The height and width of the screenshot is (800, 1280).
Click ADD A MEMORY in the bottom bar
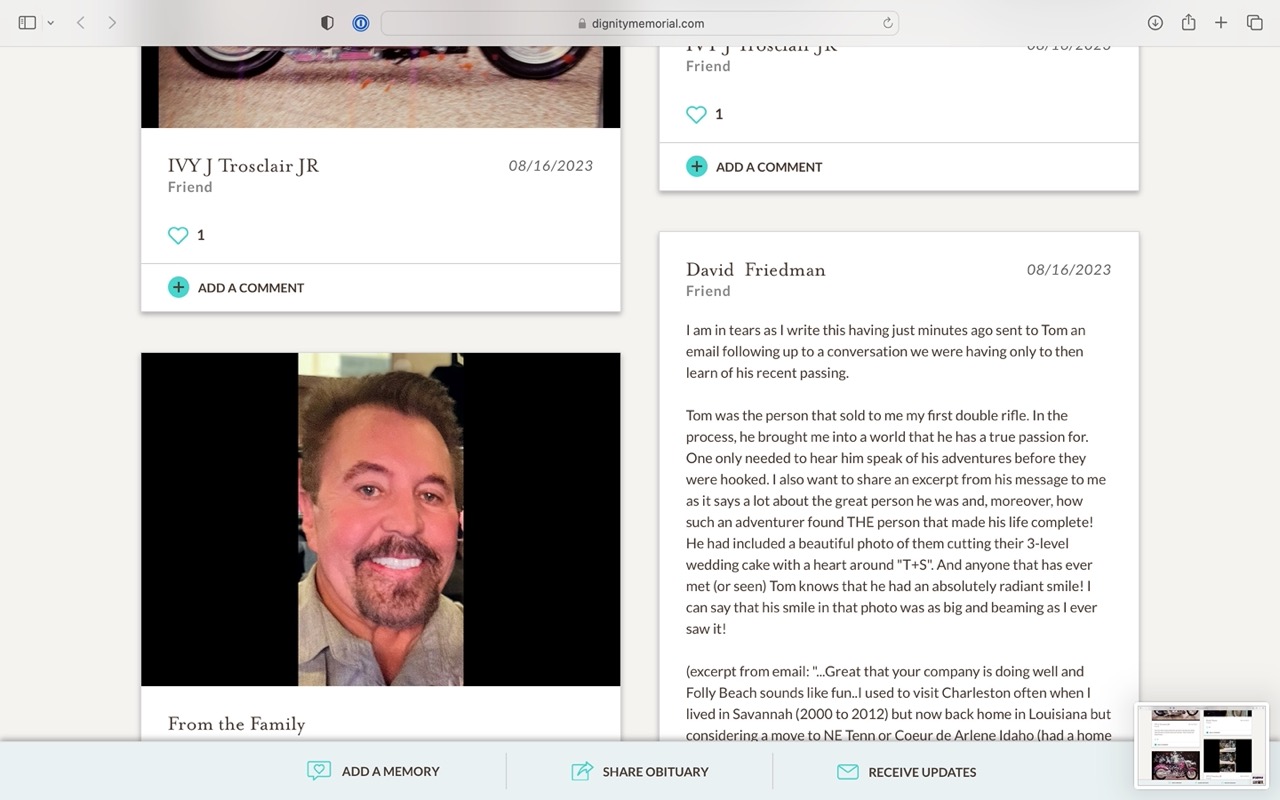pyautogui.click(x=391, y=772)
